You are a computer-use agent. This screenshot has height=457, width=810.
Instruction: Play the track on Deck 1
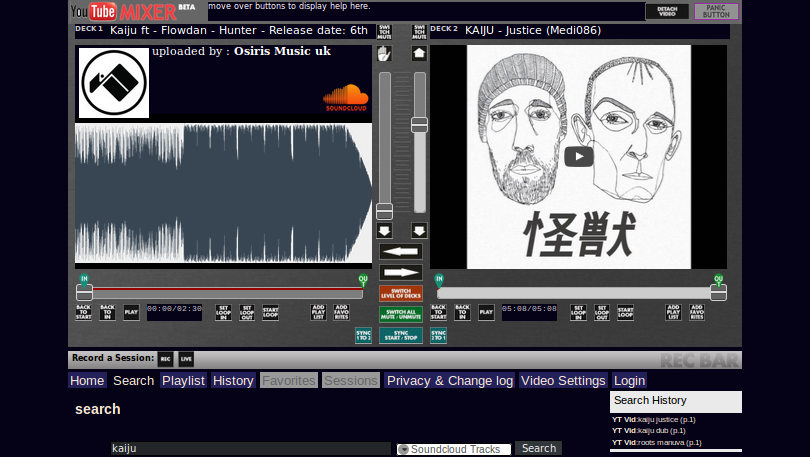click(131, 312)
